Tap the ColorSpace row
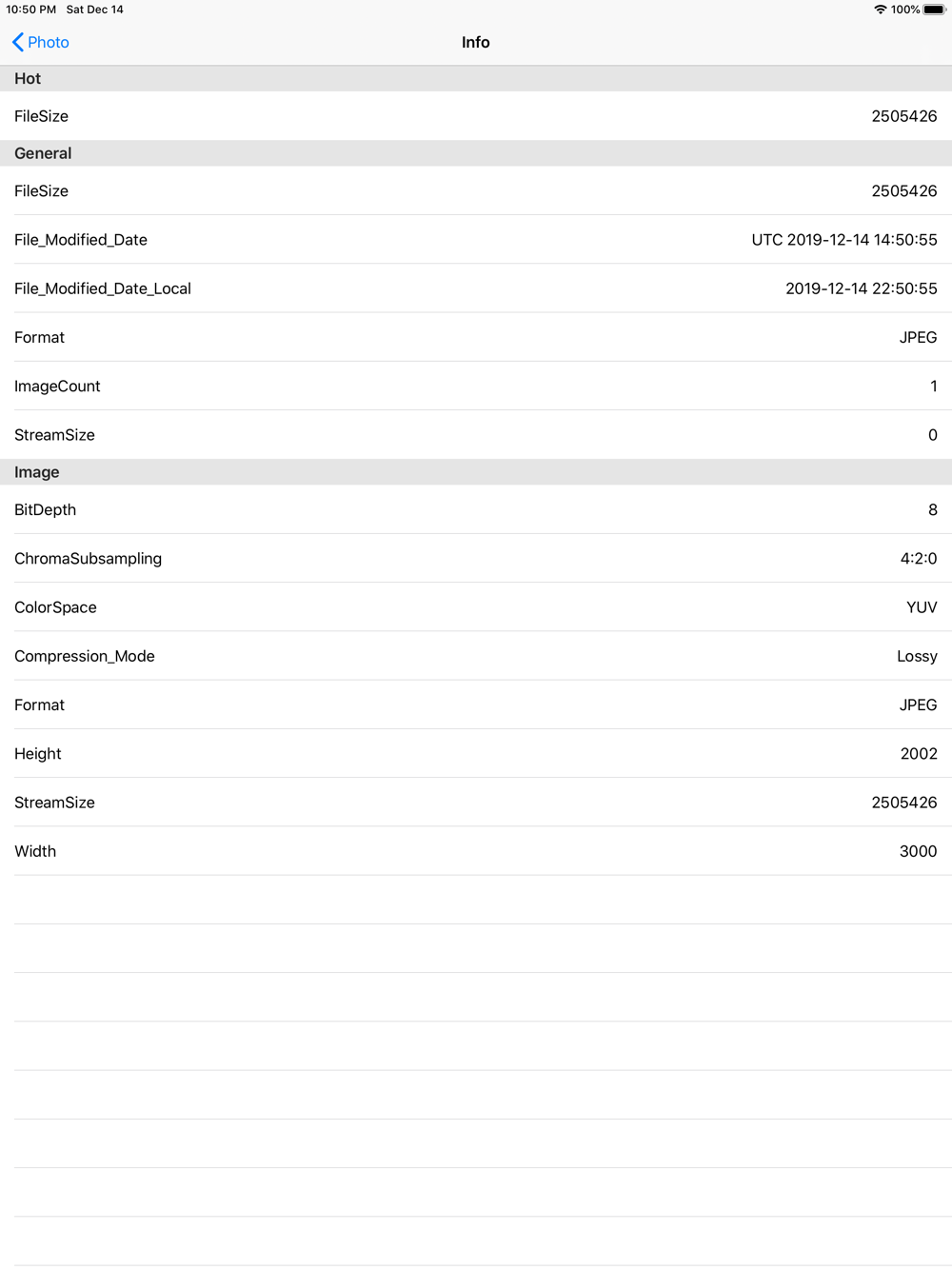The height and width of the screenshot is (1270, 952). [476, 607]
